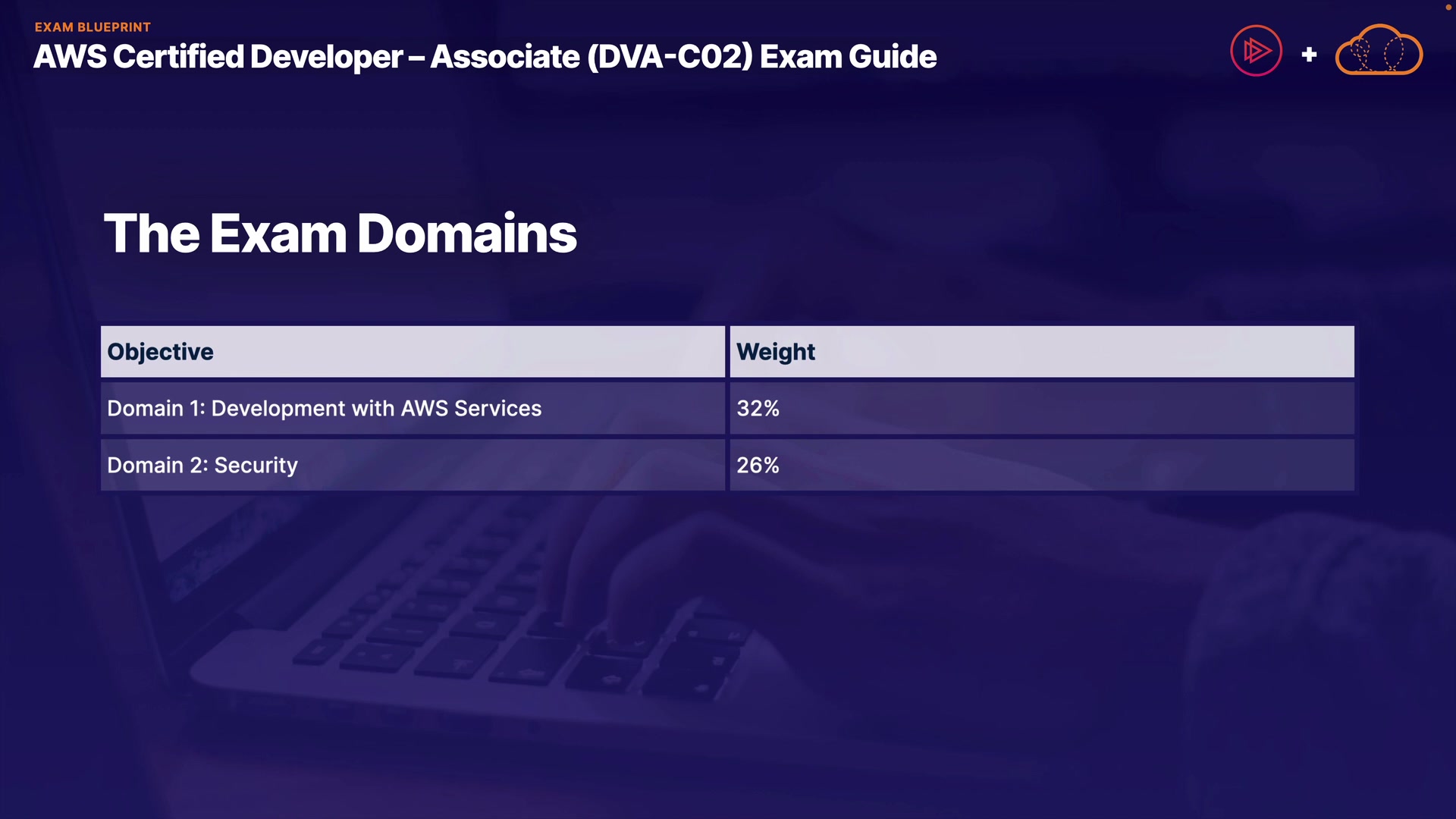This screenshot has width=1456, height=819.
Task: Click the Pluralsight play-triangle logo
Action: point(1256,51)
